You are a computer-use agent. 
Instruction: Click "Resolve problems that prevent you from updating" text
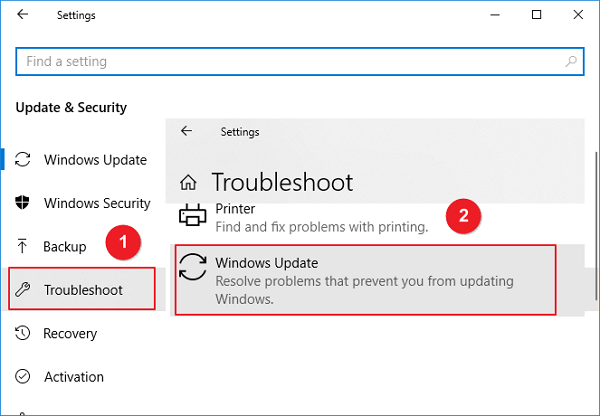point(367,281)
